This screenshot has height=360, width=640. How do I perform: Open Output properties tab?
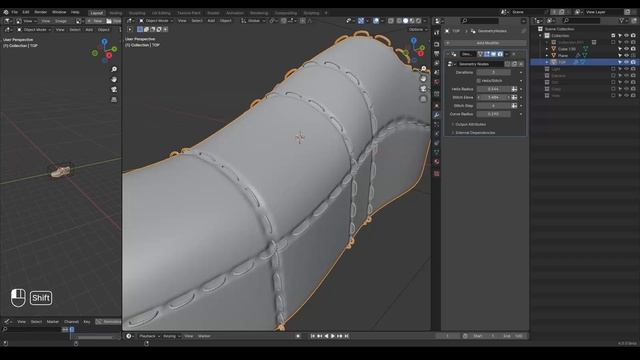click(x=436, y=54)
